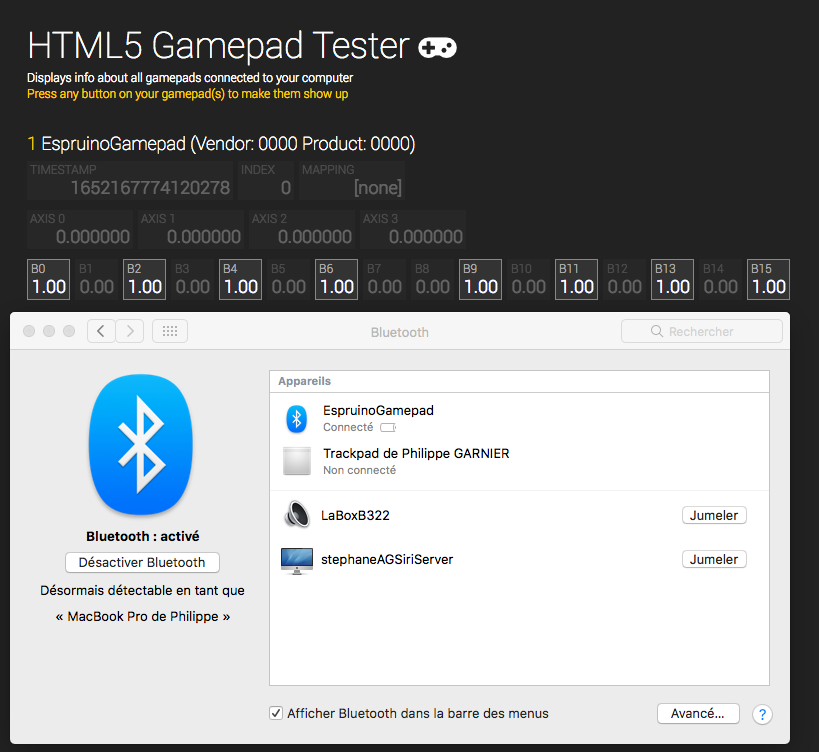Click the AXIS 1 value box
819x752 pixels.
click(191, 229)
